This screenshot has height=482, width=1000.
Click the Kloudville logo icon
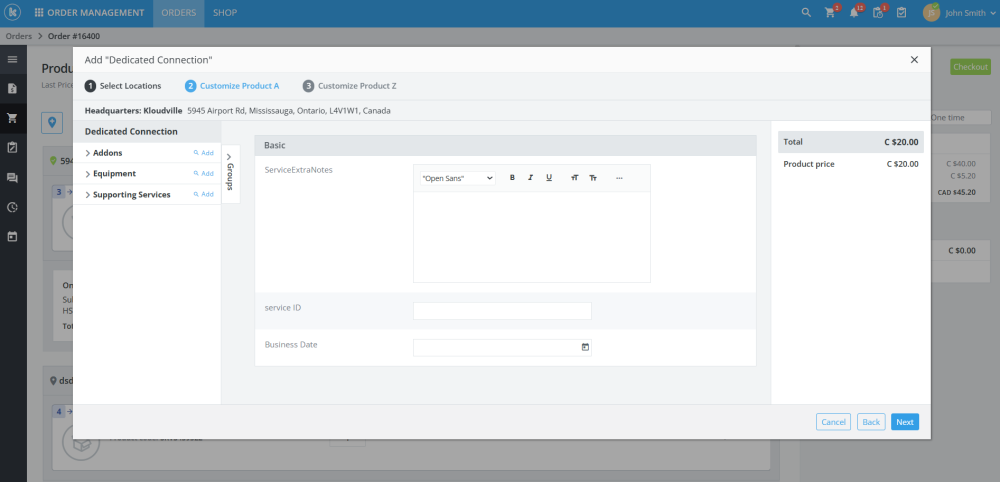(13, 13)
